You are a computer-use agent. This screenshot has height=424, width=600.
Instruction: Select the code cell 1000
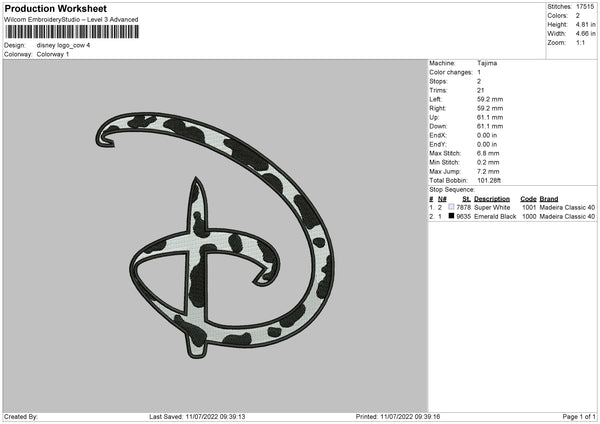pos(529,217)
